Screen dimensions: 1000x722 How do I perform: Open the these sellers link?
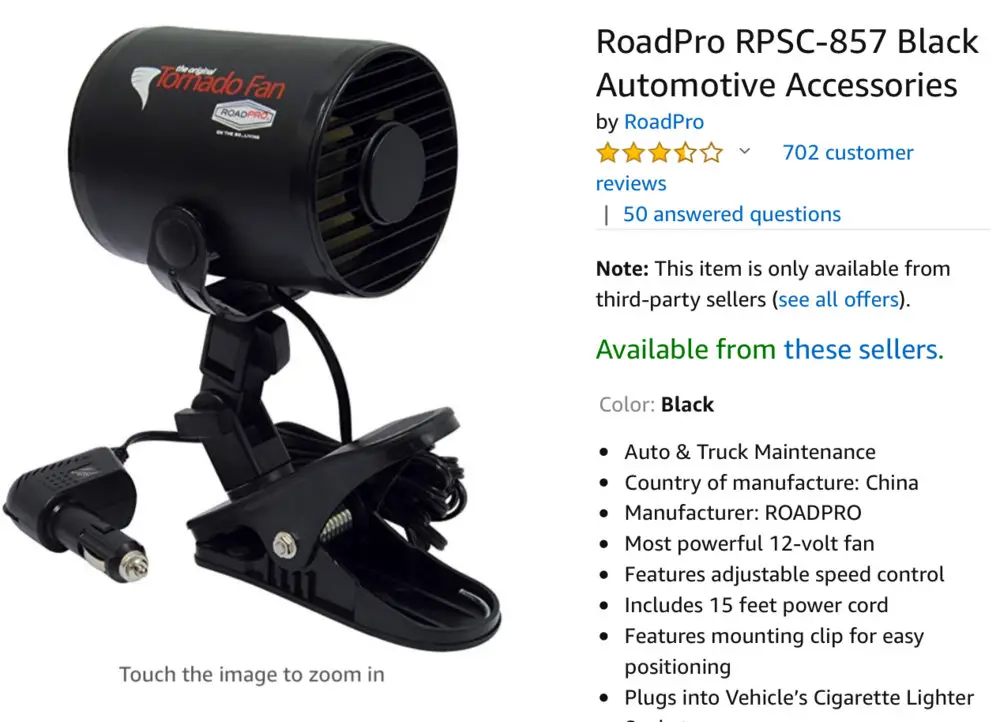tap(863, 350)
